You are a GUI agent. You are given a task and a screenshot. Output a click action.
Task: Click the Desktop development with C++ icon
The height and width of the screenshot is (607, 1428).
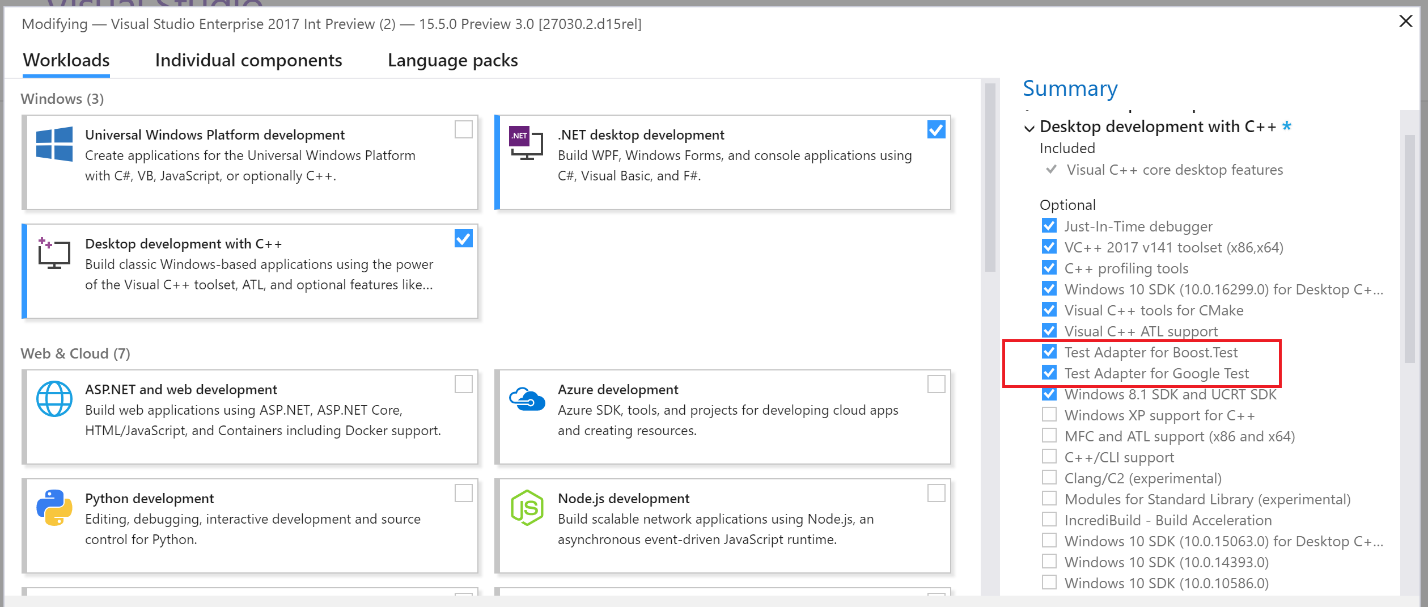tap(54, 253)
